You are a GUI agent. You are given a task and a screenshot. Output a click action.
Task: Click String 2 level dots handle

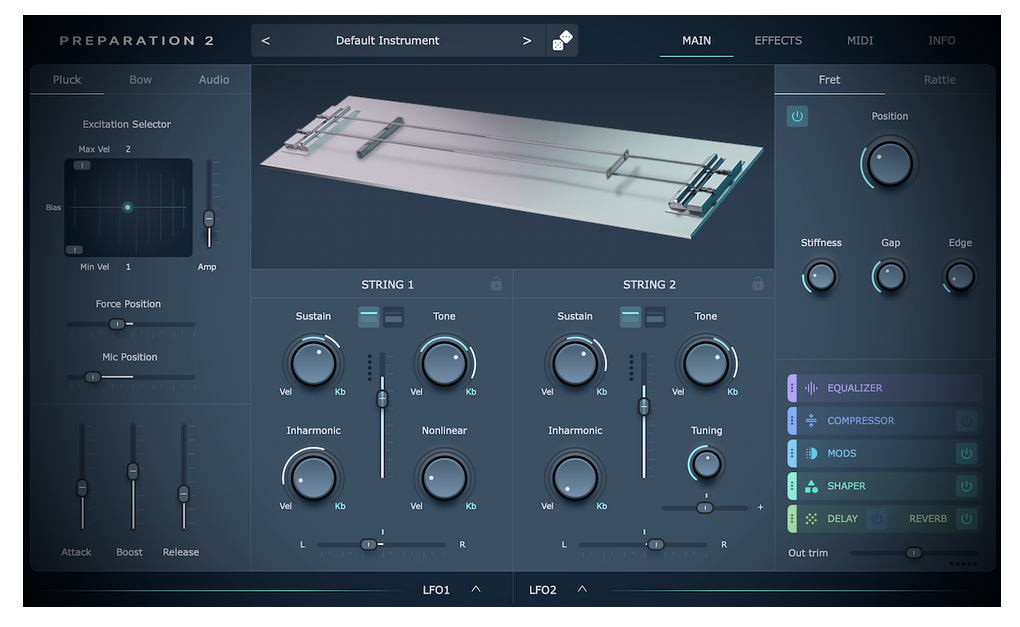point(631,367)
